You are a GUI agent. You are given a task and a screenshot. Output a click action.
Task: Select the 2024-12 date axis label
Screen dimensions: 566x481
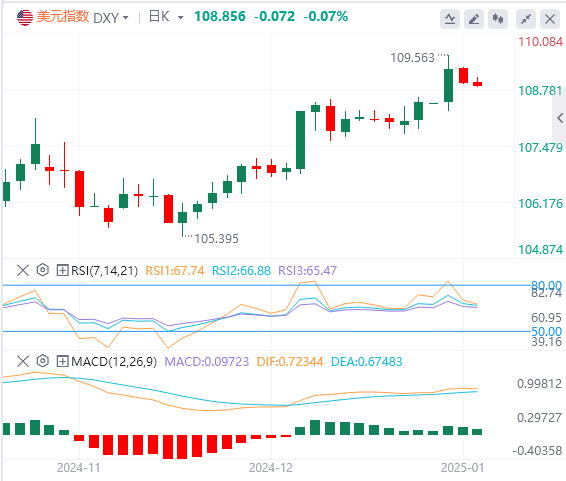point(271,468)
